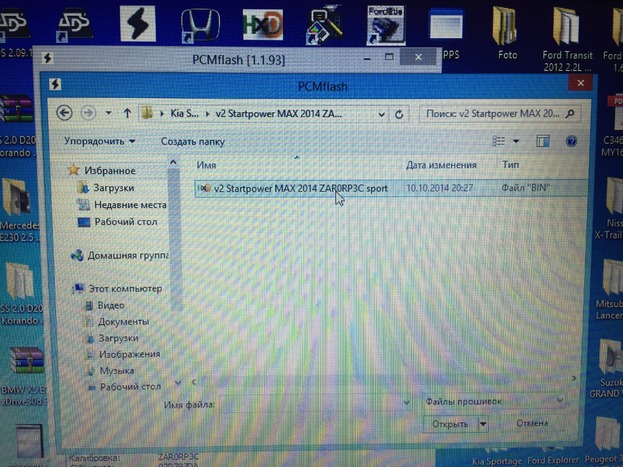Sort by the Имя column header

pos(207,164)
